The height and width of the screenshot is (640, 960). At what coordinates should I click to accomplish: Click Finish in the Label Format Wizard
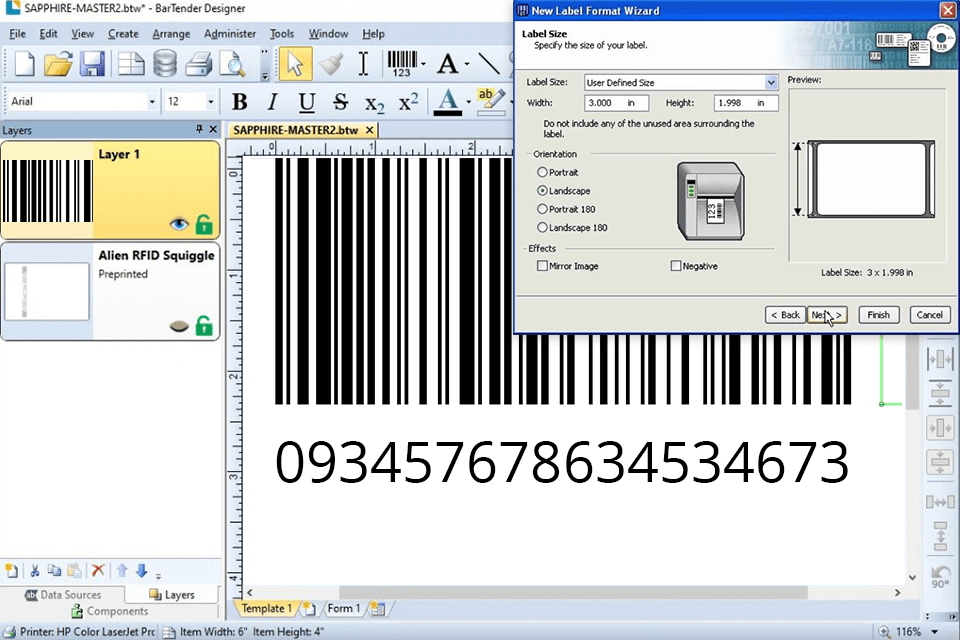pyautogui.click(x=879, y=315)
